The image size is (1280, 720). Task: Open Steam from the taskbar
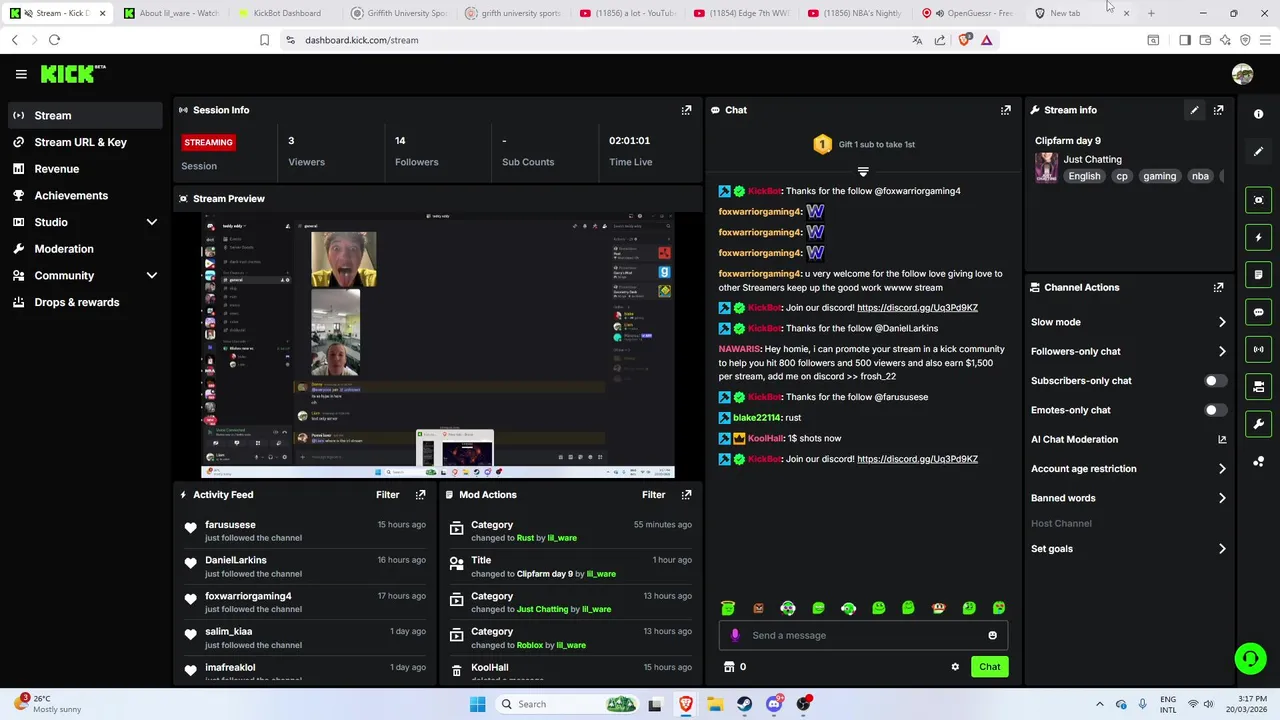click(x=744, y=704)
